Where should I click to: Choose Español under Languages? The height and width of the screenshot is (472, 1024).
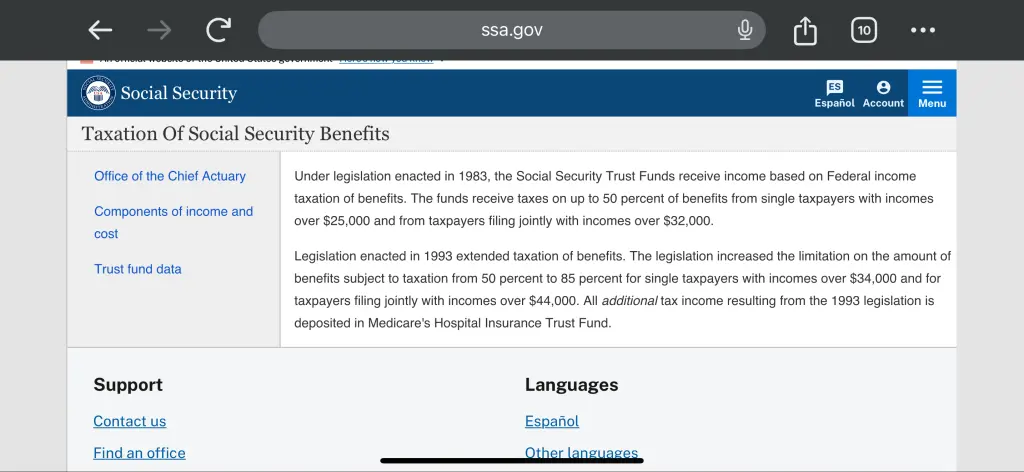click(x=552, y=421)
